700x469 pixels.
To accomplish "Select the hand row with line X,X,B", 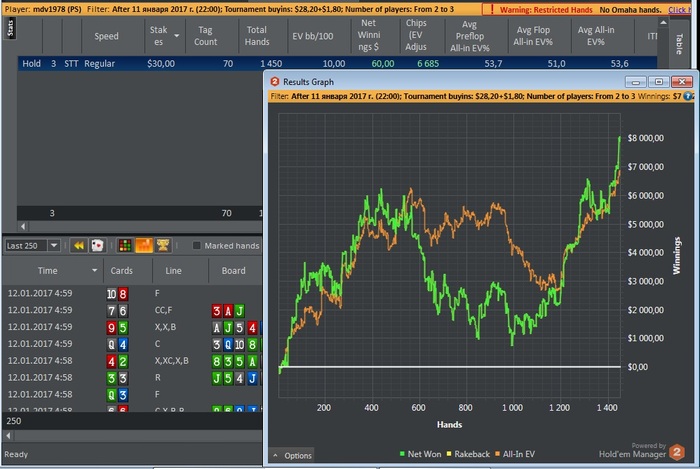I will (133, 327).
